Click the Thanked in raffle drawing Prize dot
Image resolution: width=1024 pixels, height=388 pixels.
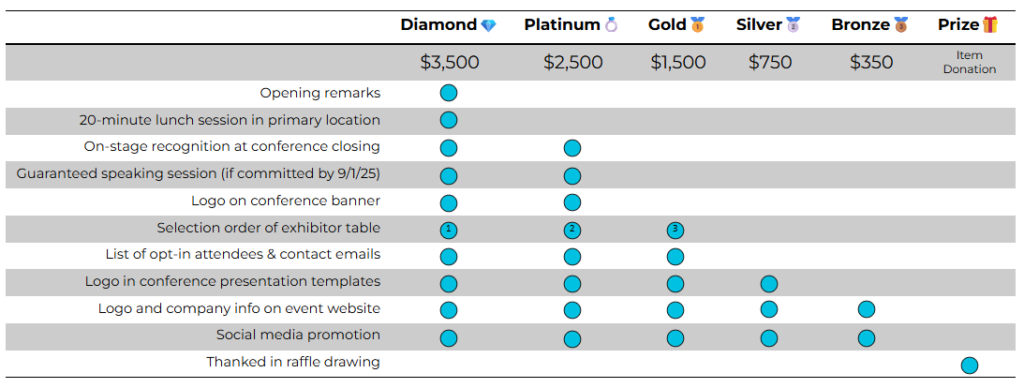click(969, 364)
